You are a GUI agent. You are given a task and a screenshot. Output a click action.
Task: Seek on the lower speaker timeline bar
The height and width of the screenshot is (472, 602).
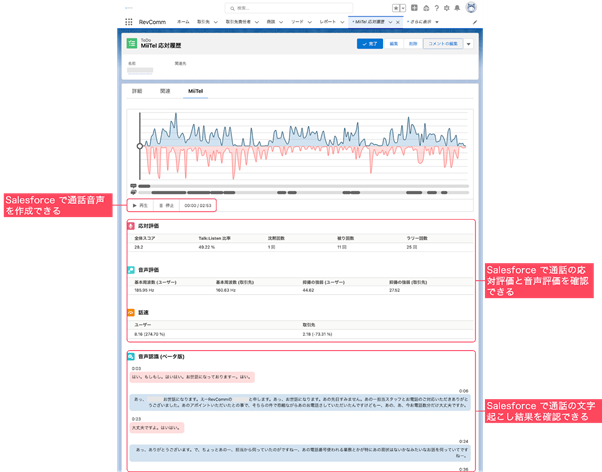tap(303, 192)
